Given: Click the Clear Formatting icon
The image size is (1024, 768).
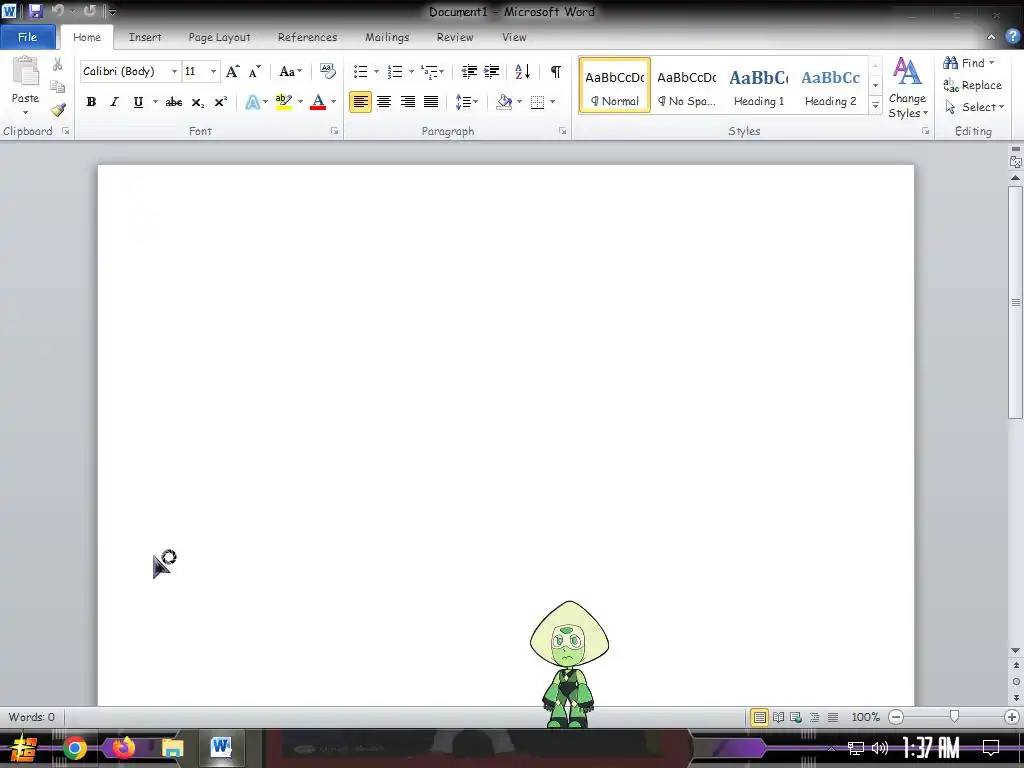Looking at the screenshot, I should pos(327,71).
